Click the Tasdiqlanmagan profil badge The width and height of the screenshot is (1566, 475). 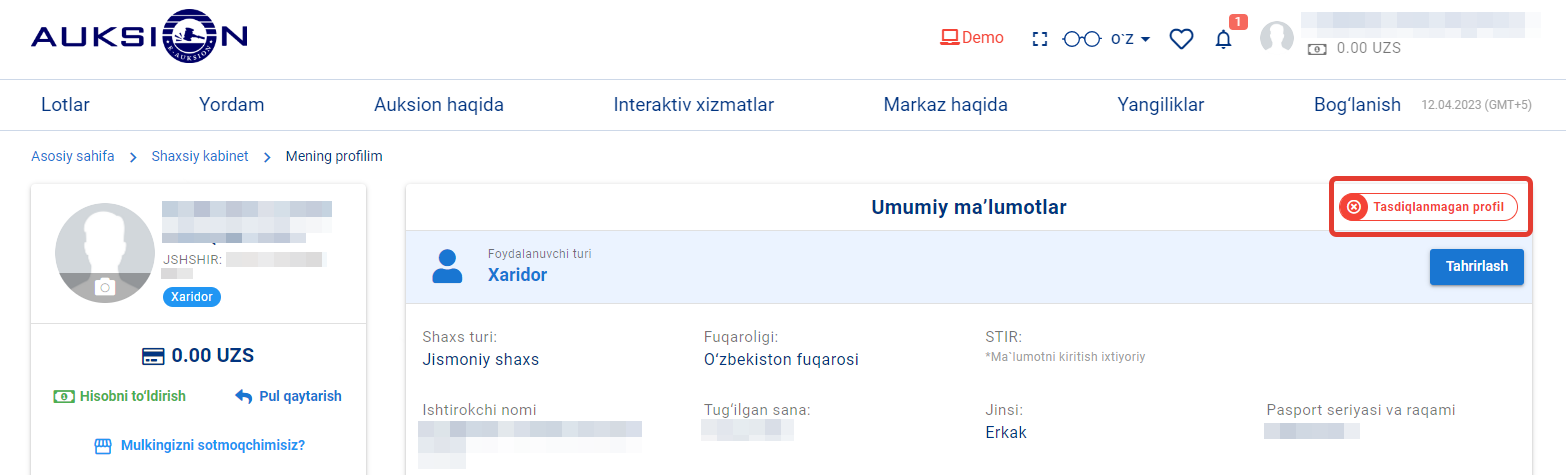[1428, 207]
